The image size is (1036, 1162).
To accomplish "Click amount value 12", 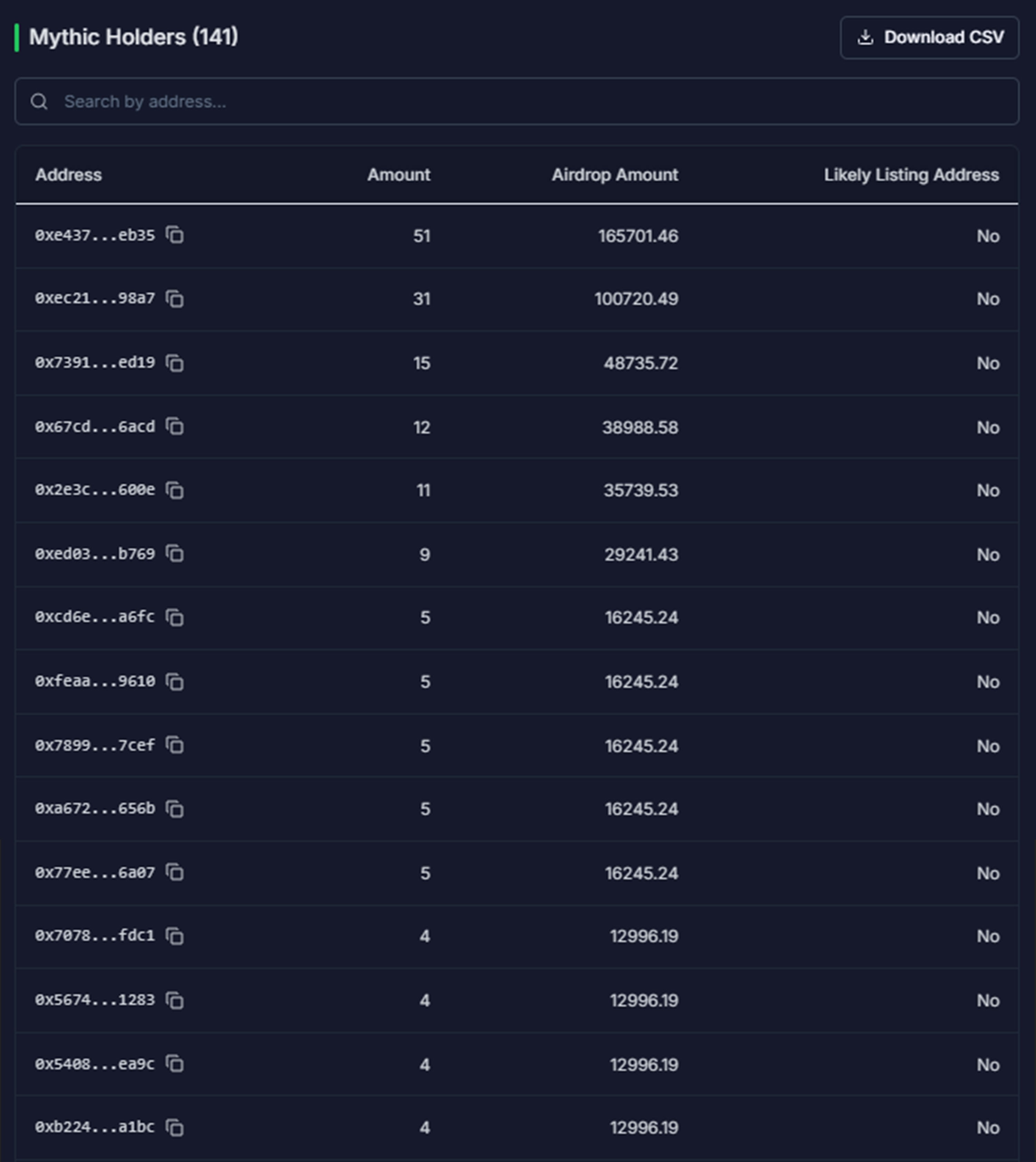I will pos(422,427).
